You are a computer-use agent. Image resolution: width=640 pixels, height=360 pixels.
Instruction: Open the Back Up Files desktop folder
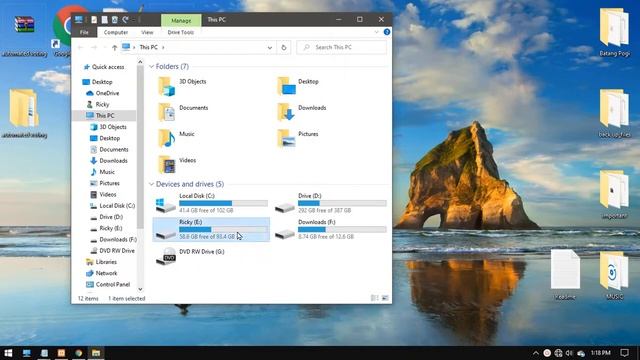[614, 114]
